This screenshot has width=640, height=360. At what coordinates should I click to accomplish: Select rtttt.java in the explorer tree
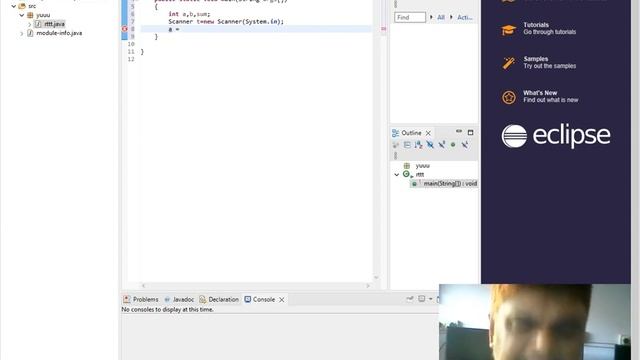point(54,24)
